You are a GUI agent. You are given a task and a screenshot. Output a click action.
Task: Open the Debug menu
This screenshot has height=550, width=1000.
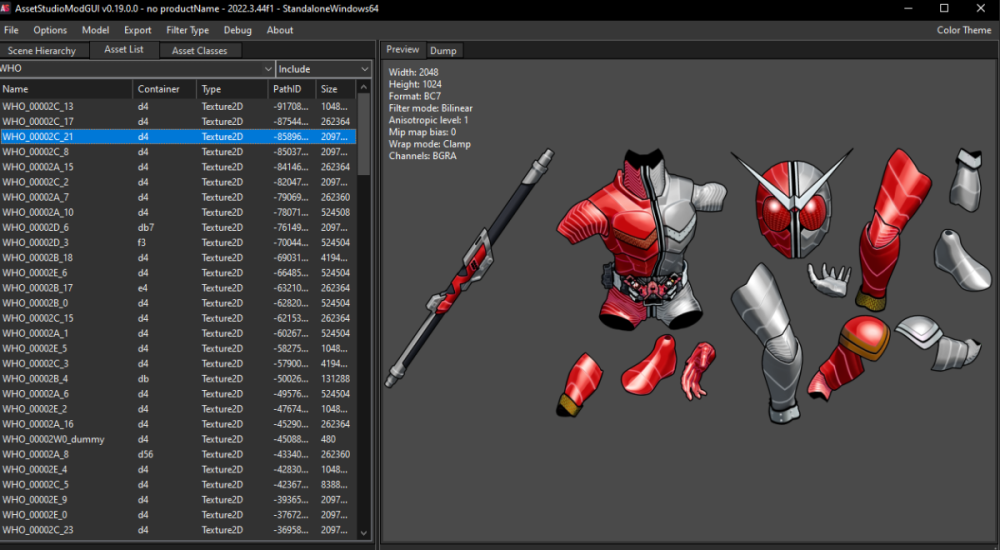click(x=237, y=30)
